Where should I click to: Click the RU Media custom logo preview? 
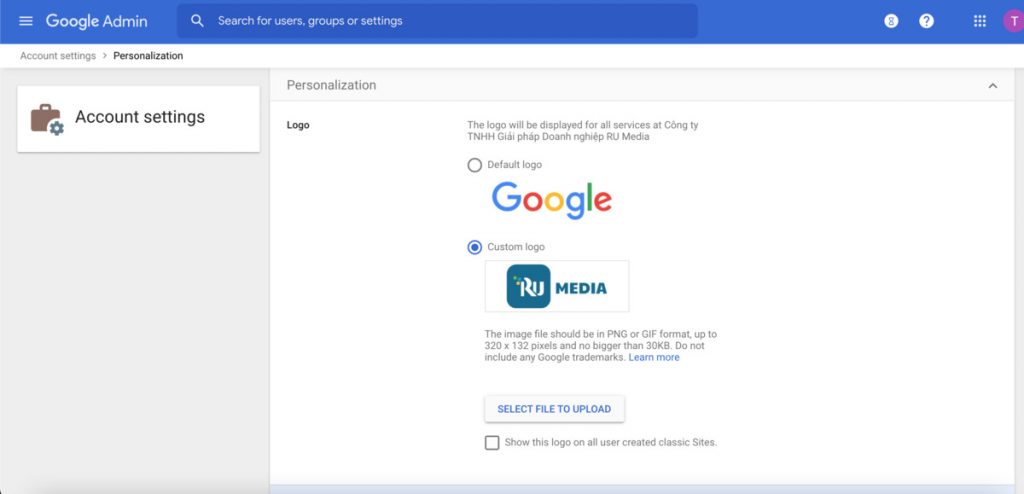click(x=557, y=286)
